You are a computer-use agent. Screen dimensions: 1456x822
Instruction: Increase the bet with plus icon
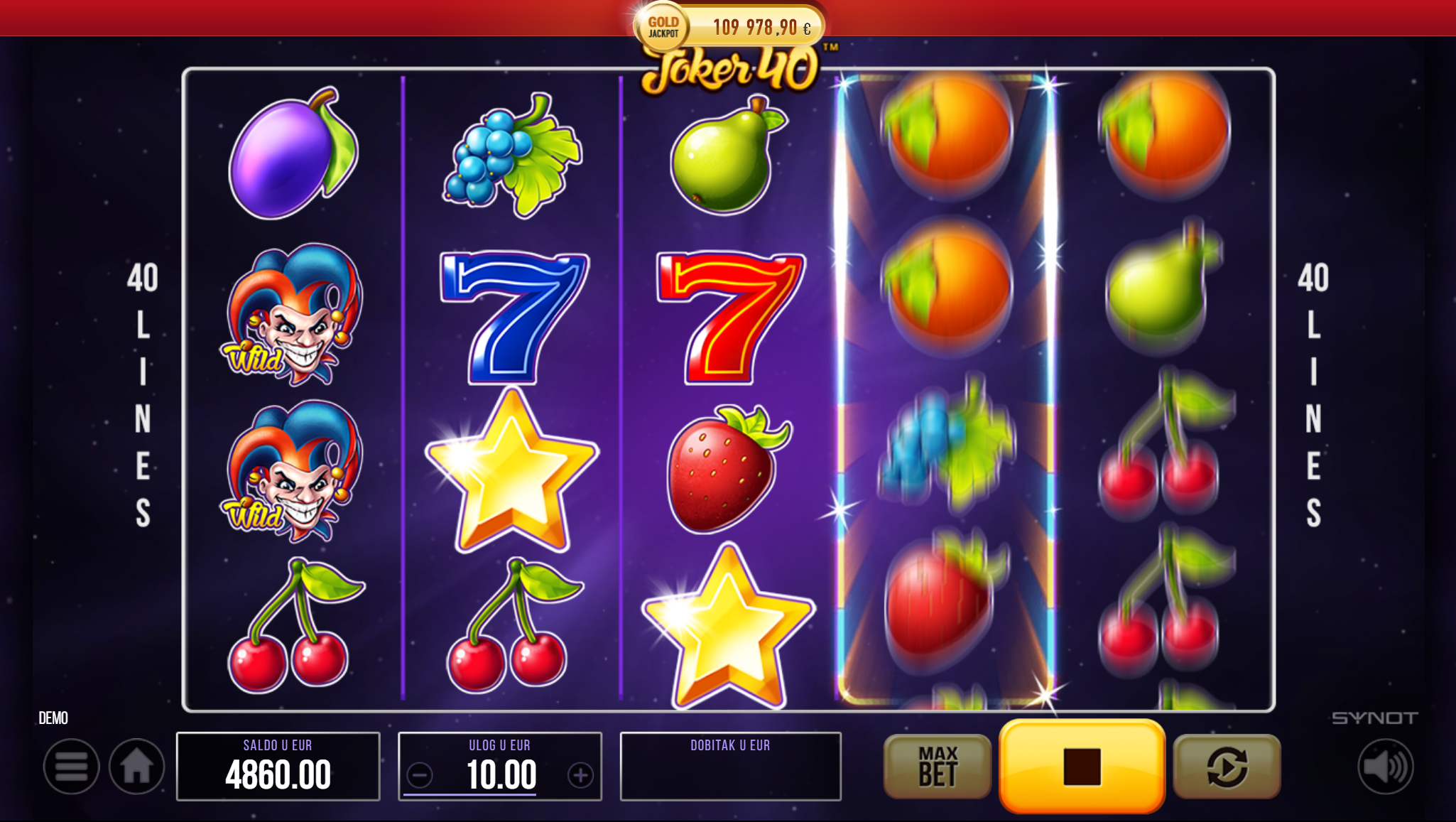point(580,775)
